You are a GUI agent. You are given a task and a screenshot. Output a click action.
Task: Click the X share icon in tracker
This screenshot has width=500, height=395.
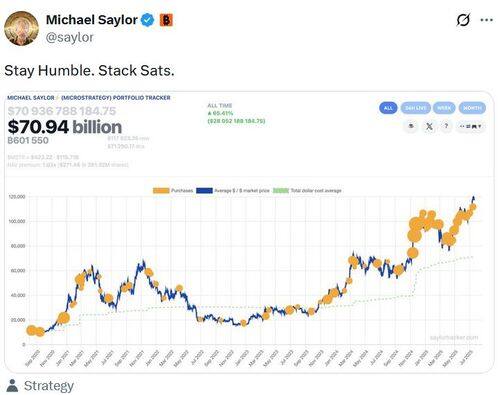tap(429, 126)
